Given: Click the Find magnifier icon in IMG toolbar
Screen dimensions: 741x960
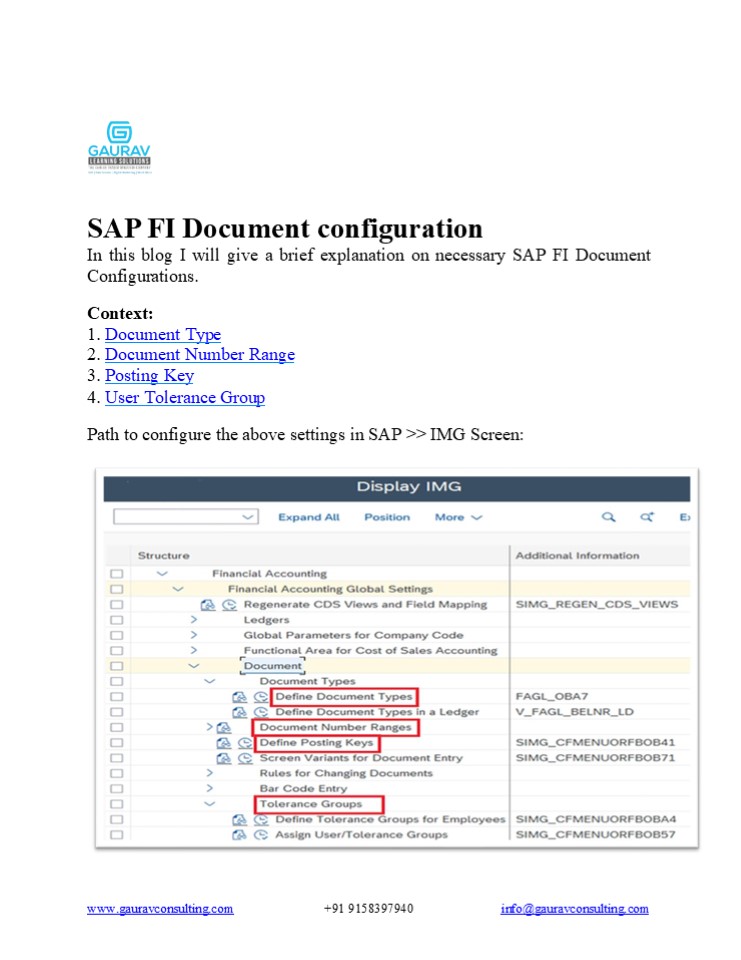Looking at the screenshot, I should (608, 517).
